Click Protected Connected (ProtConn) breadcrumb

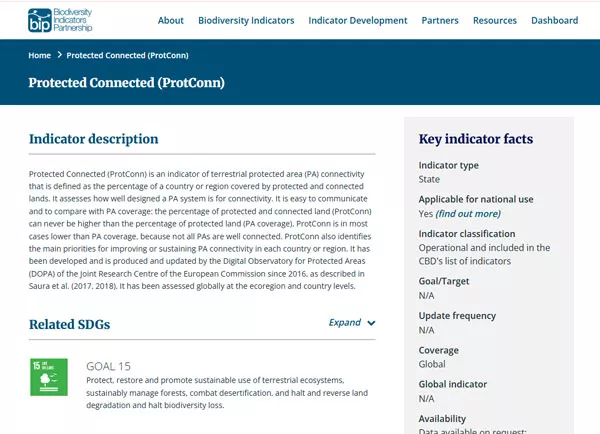[127, 55]
